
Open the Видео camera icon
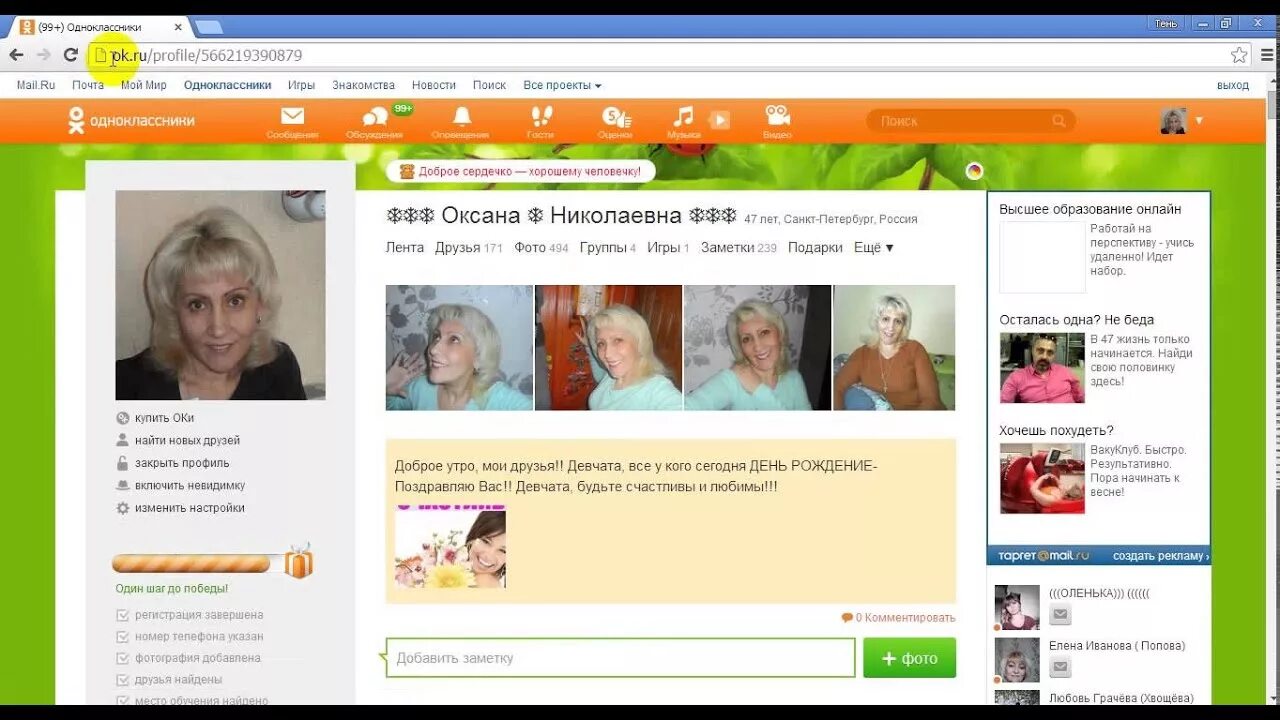[777, 121]
